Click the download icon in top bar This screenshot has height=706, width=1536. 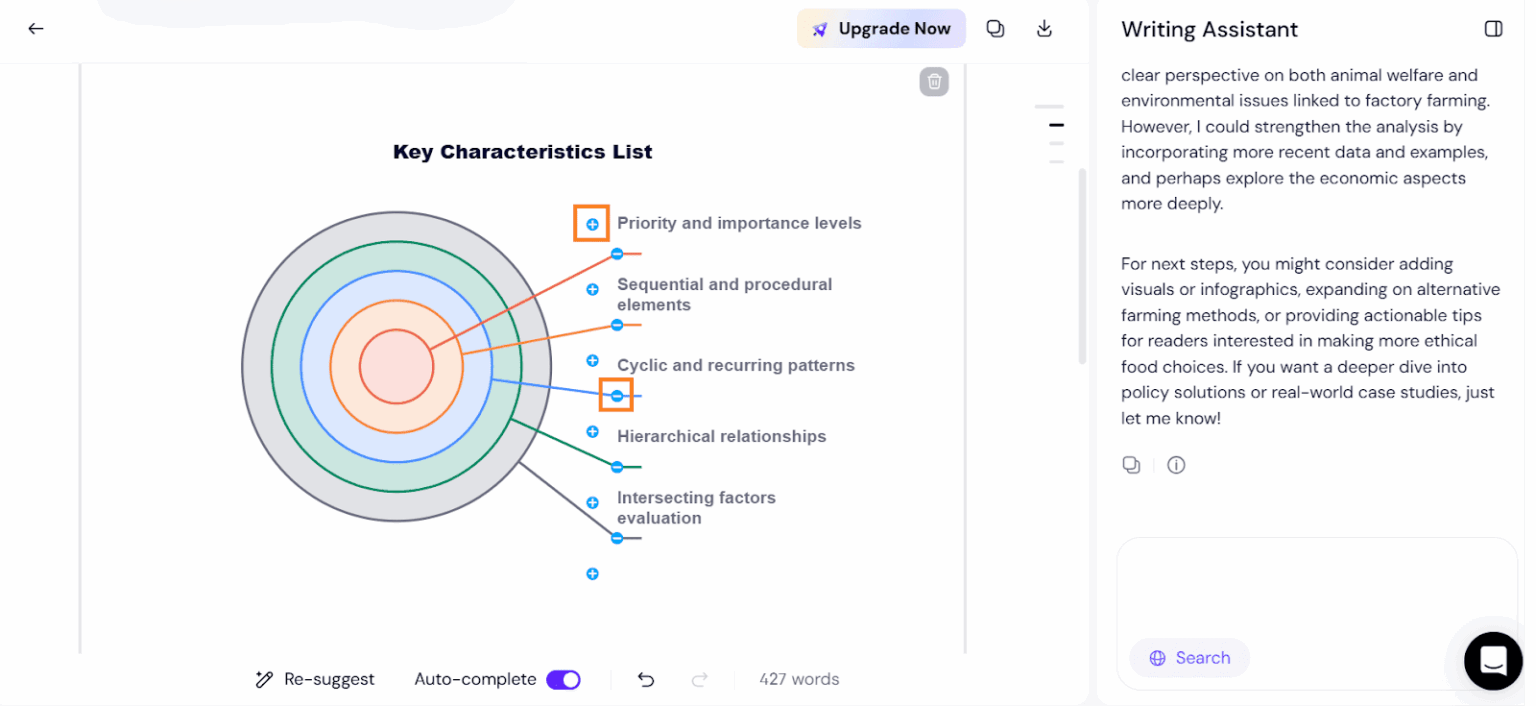pos(1044,28)
